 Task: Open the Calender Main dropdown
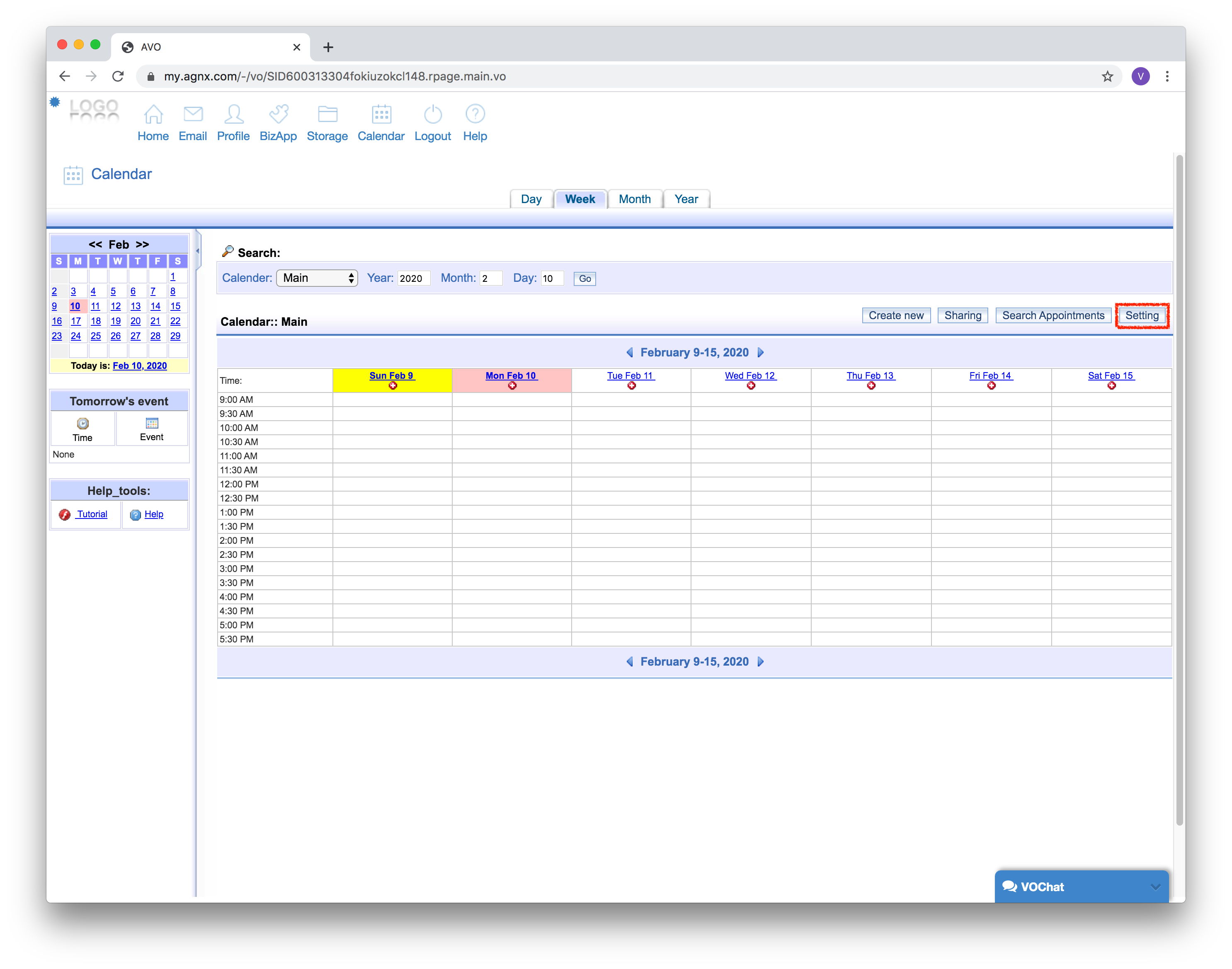point(317,278)
